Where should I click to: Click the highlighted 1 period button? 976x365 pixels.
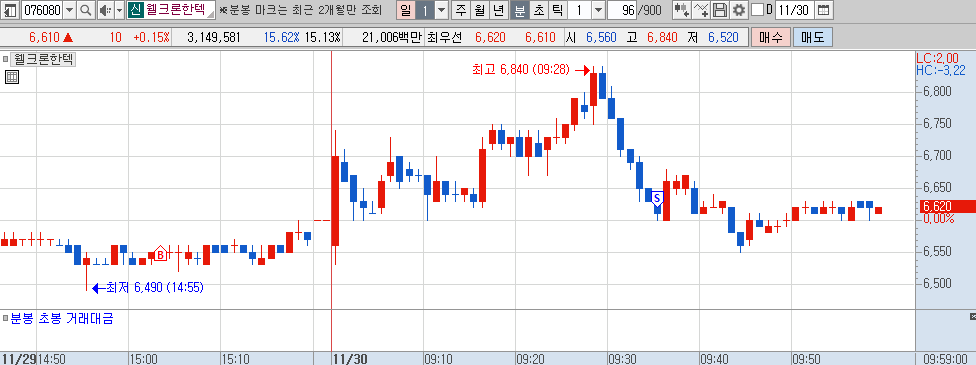click(425, 10)
